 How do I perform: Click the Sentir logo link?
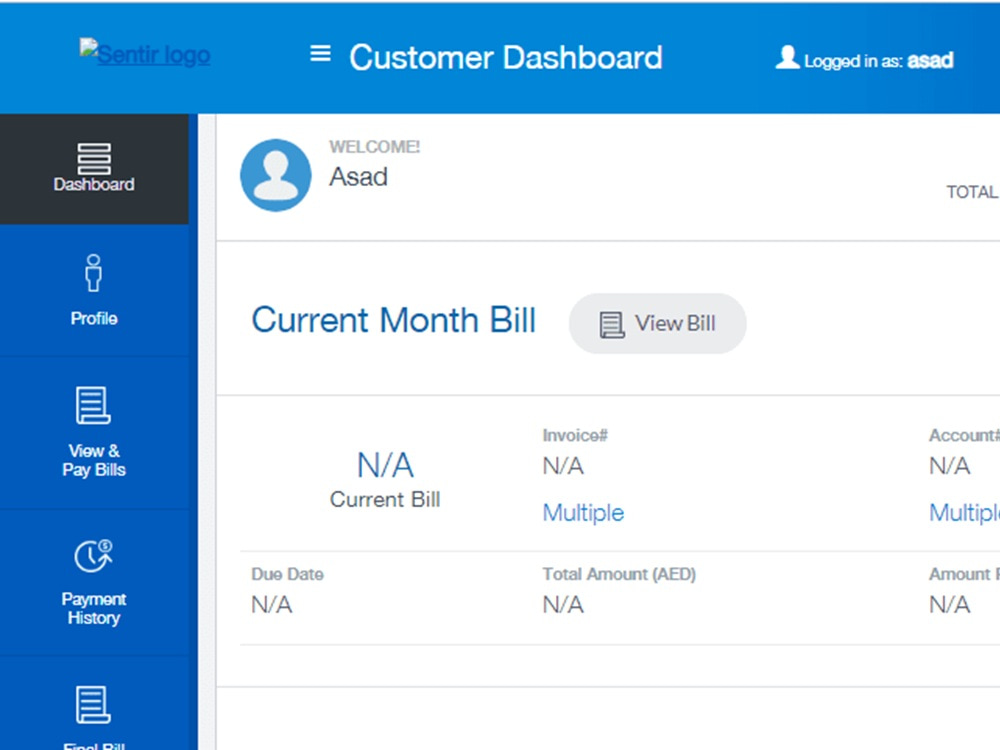click(x=145, y=52)
